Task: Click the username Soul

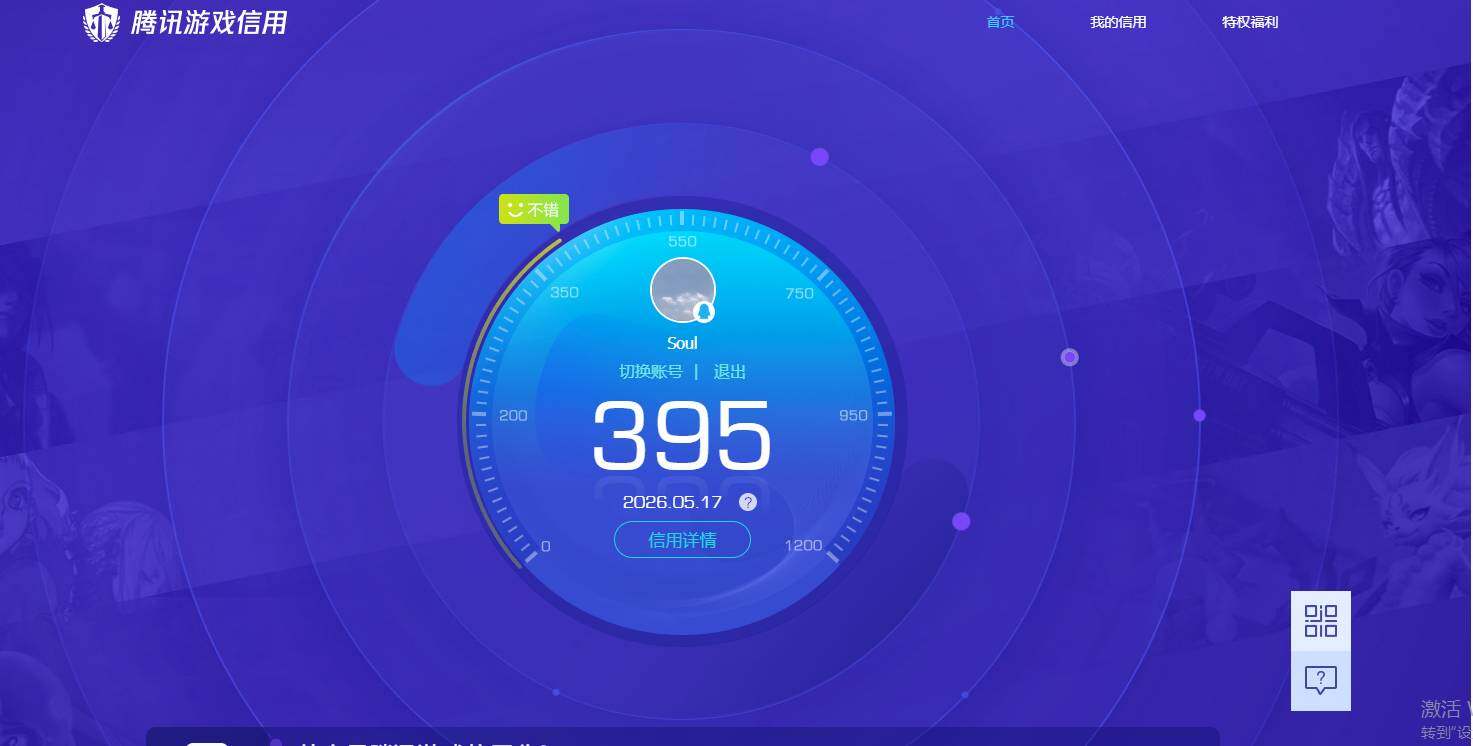Action: (682, 343)
